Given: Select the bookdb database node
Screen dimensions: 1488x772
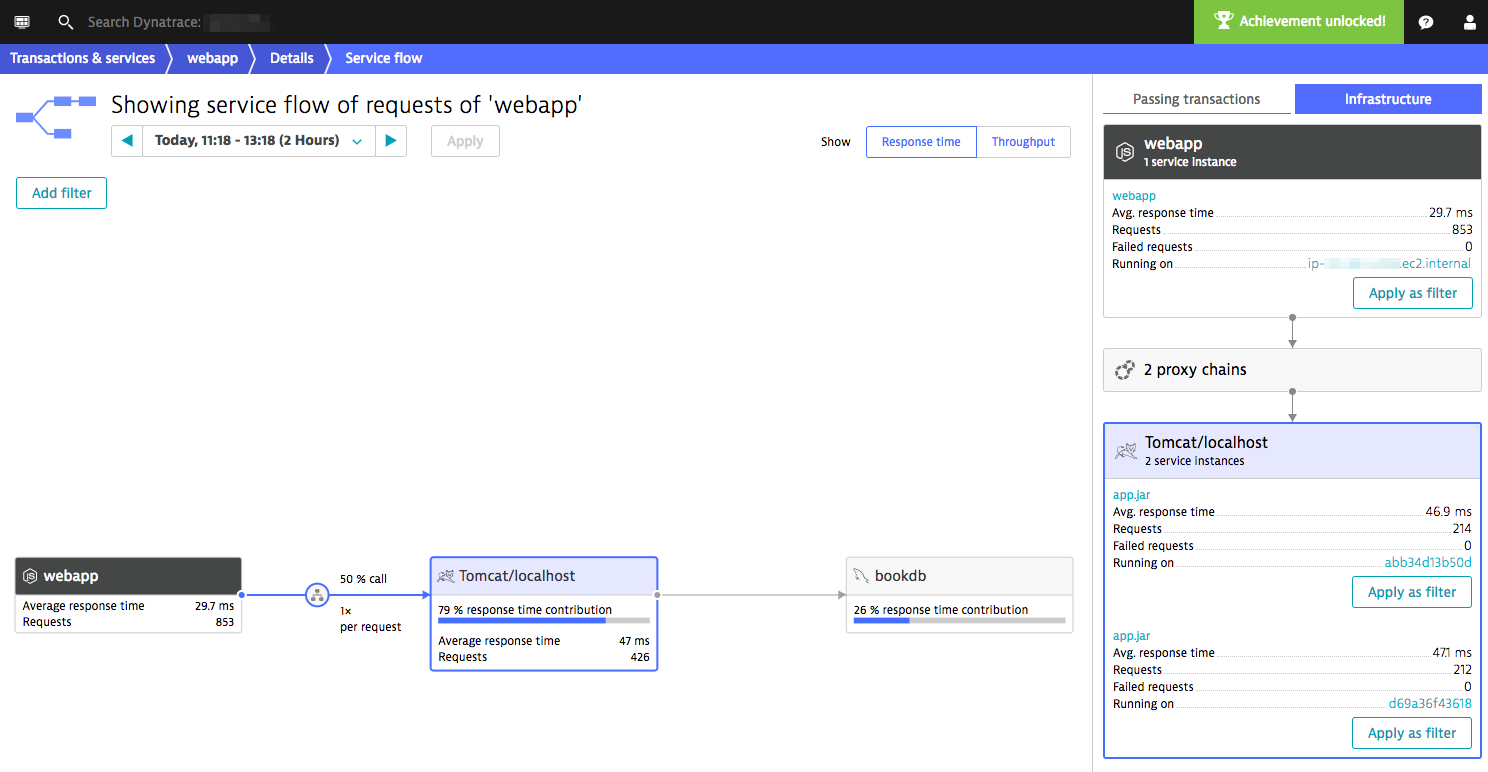Looking at the screenshot, I should [959, 595].
